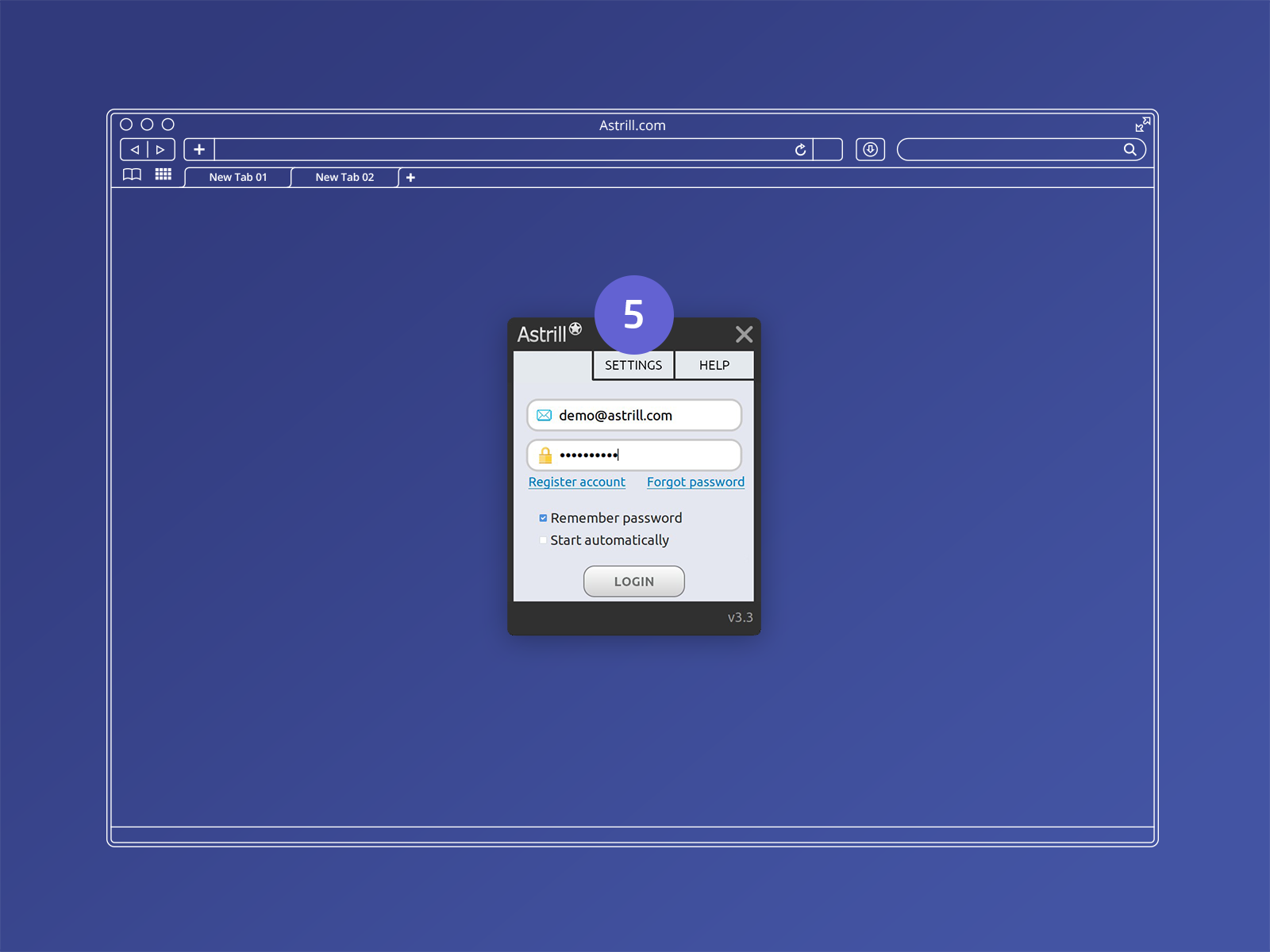The height and width of the screenshot is (952, 1270).
Task: Go back with the browser back arrow
Action: [x=135, y=149]
